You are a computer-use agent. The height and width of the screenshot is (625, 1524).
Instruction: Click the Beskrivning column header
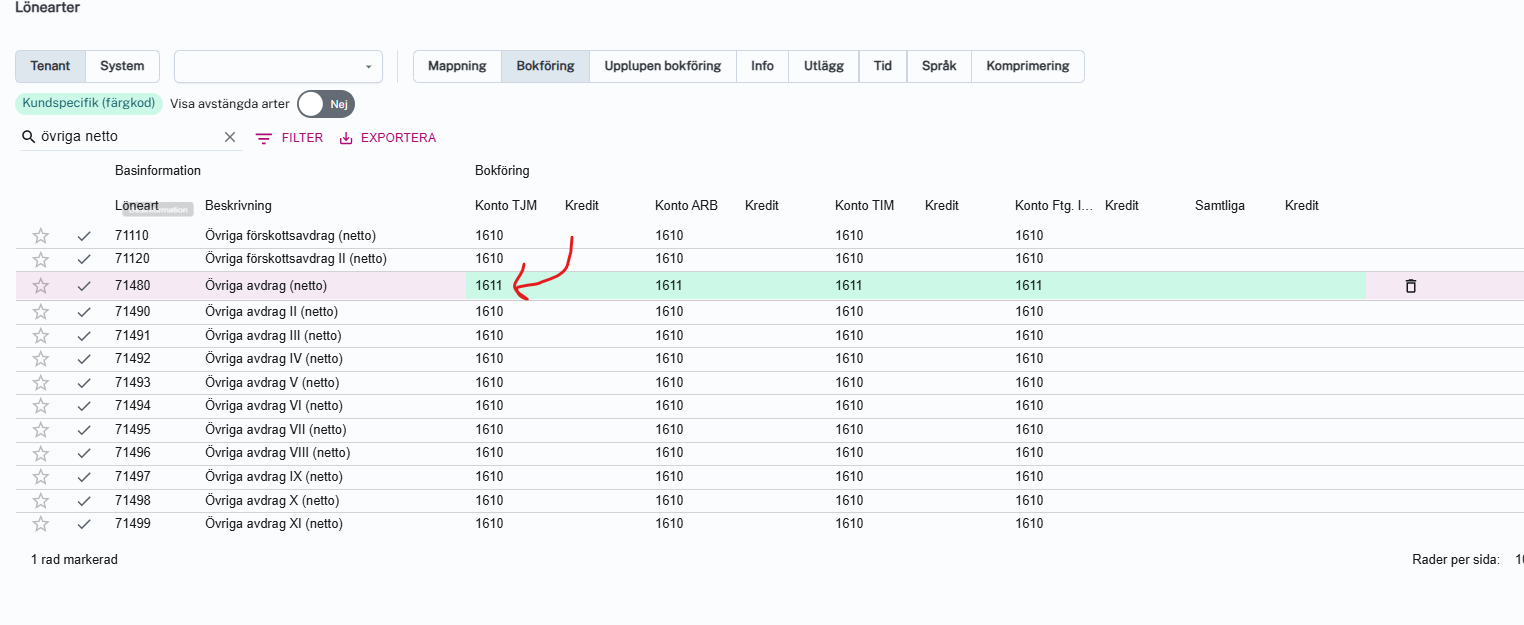pos(238,206)
